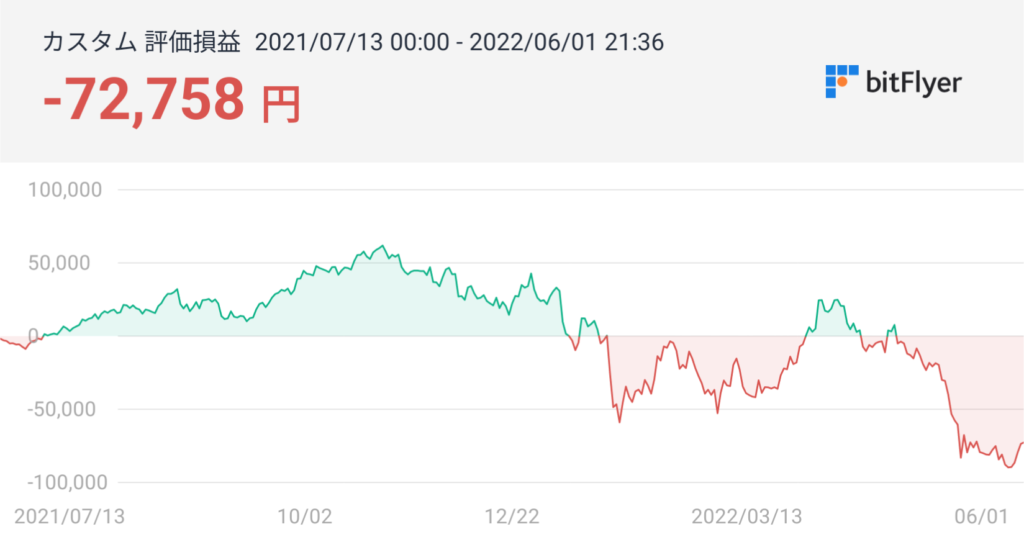This screenshot has height=537, width=1024.
Task: Select the 12/22 x-axis date
Action: (512, 517)
